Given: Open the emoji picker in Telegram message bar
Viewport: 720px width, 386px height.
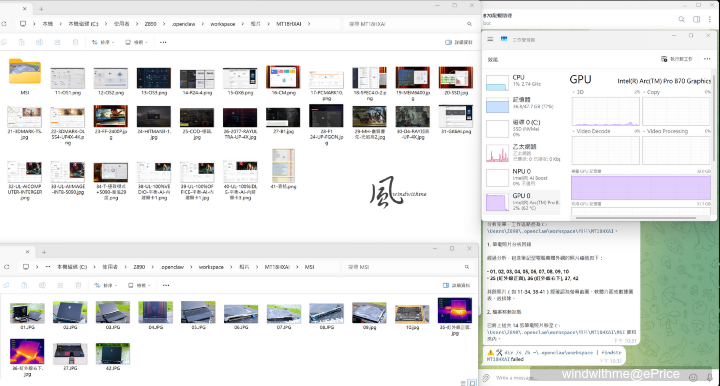Looking at the screenshot, I should [x=693, y=378].
